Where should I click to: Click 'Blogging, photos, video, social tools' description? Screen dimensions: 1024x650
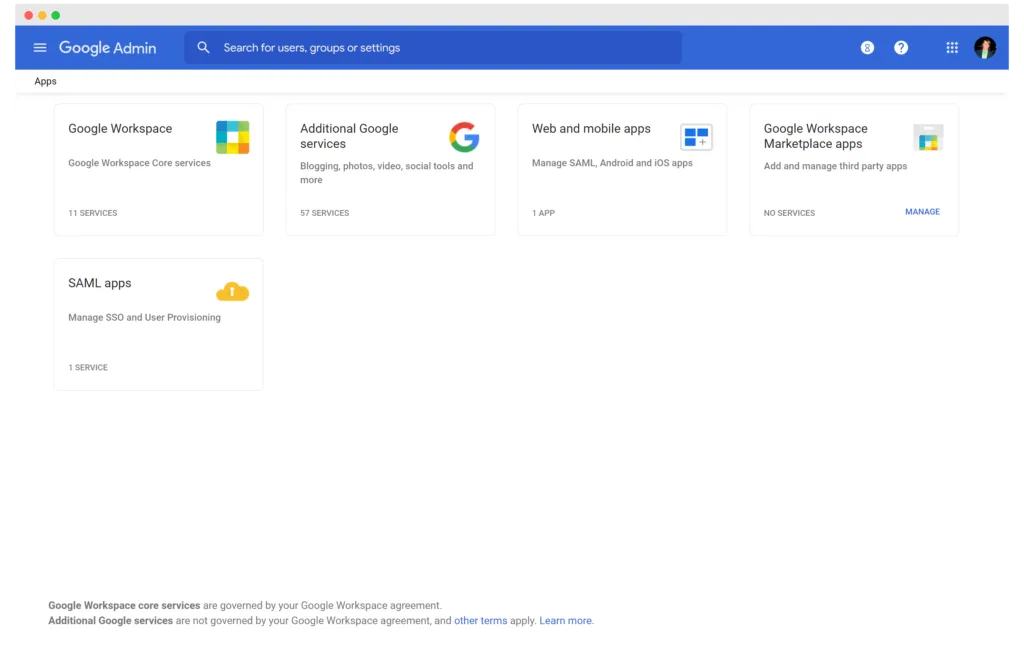387,172
